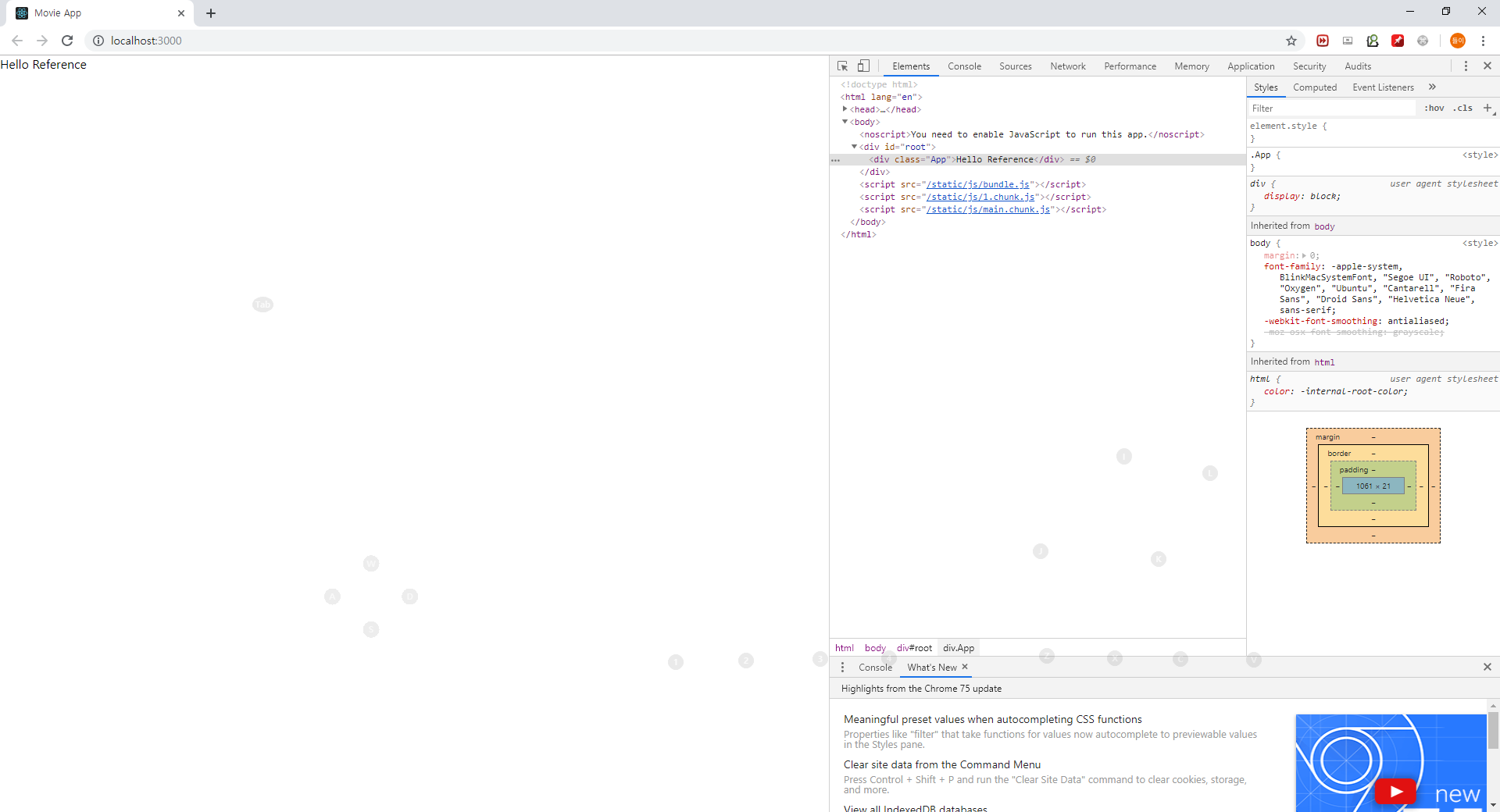Click the red square extension icon
Viewport: 1500px width, 812px height.
pyautogui.click(x=1398, y=41)
